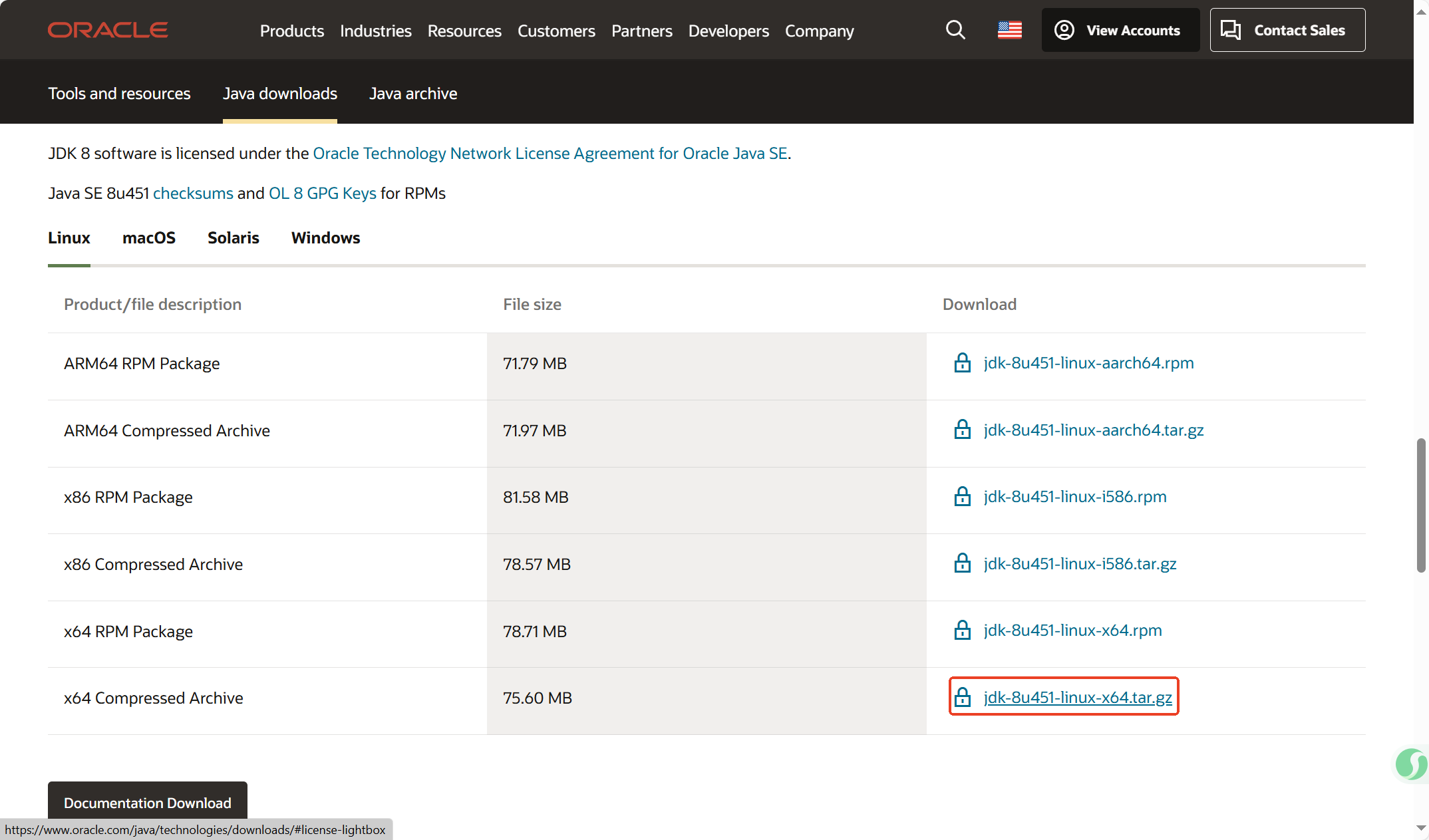Switch to the Windows platform tab
The height and width of the screenshot is (840, 1429).
tap(326, 238)
